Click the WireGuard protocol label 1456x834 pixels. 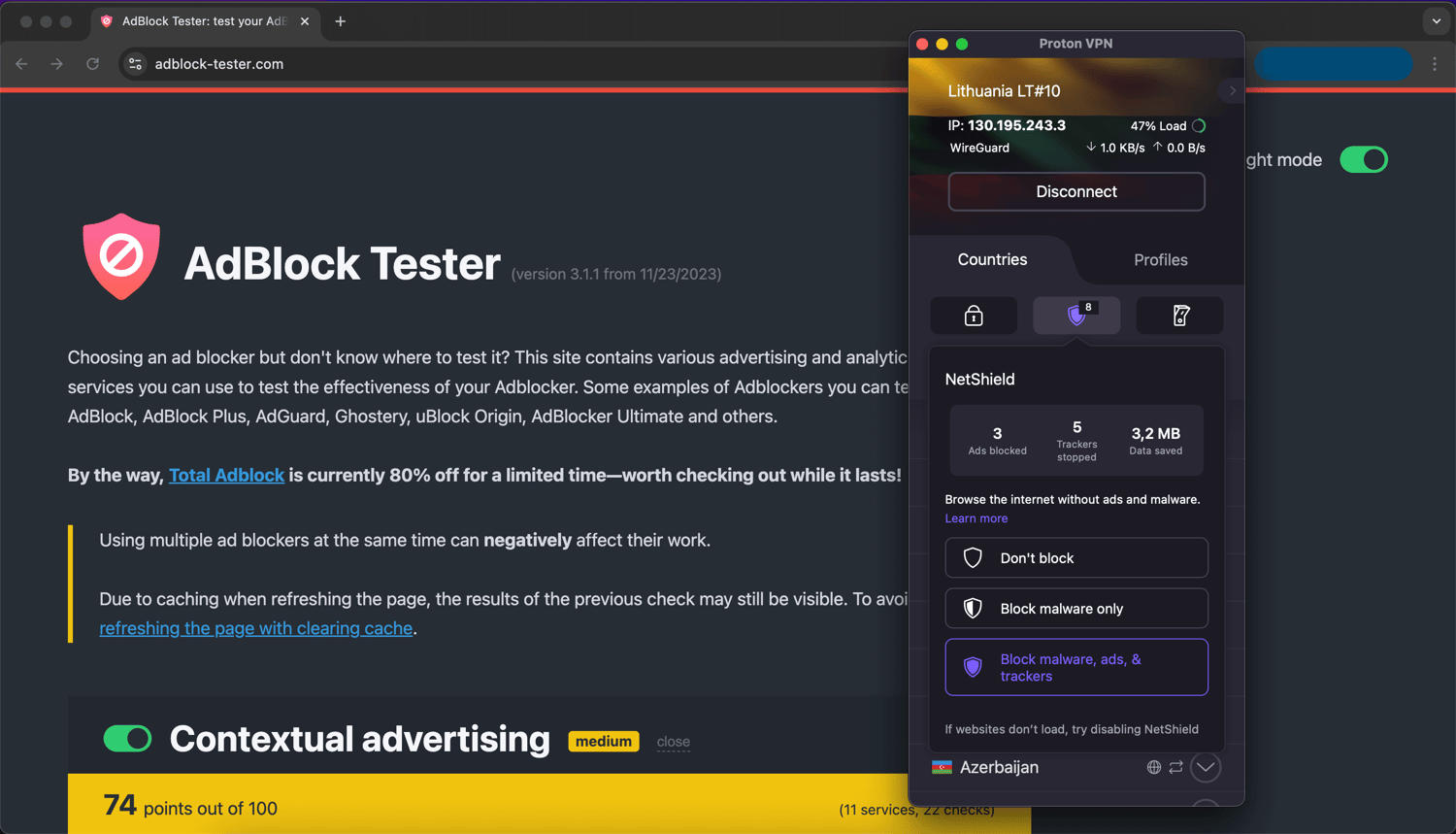[979, 148]
